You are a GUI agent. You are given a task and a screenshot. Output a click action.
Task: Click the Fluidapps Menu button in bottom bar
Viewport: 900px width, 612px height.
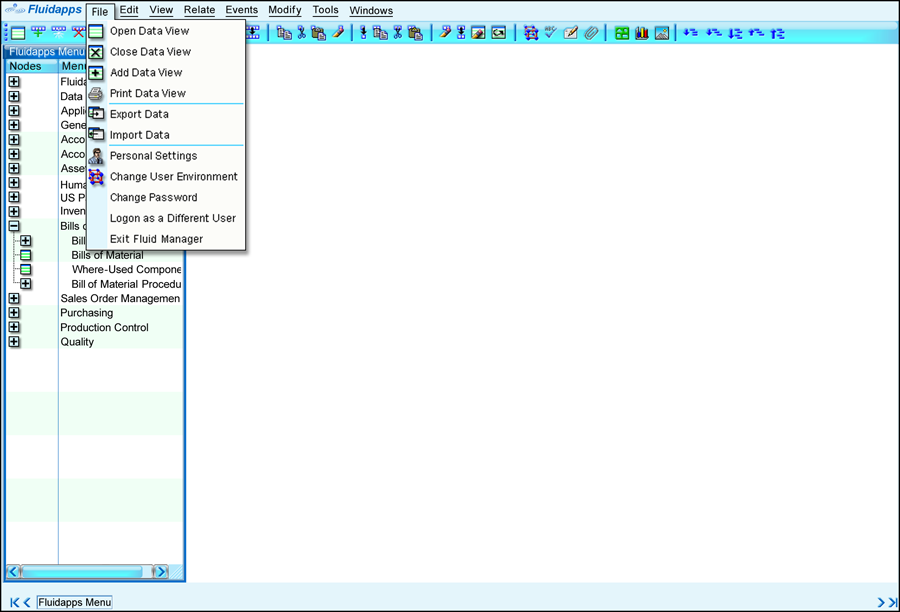pyautogui.click(x=75, y=602)
